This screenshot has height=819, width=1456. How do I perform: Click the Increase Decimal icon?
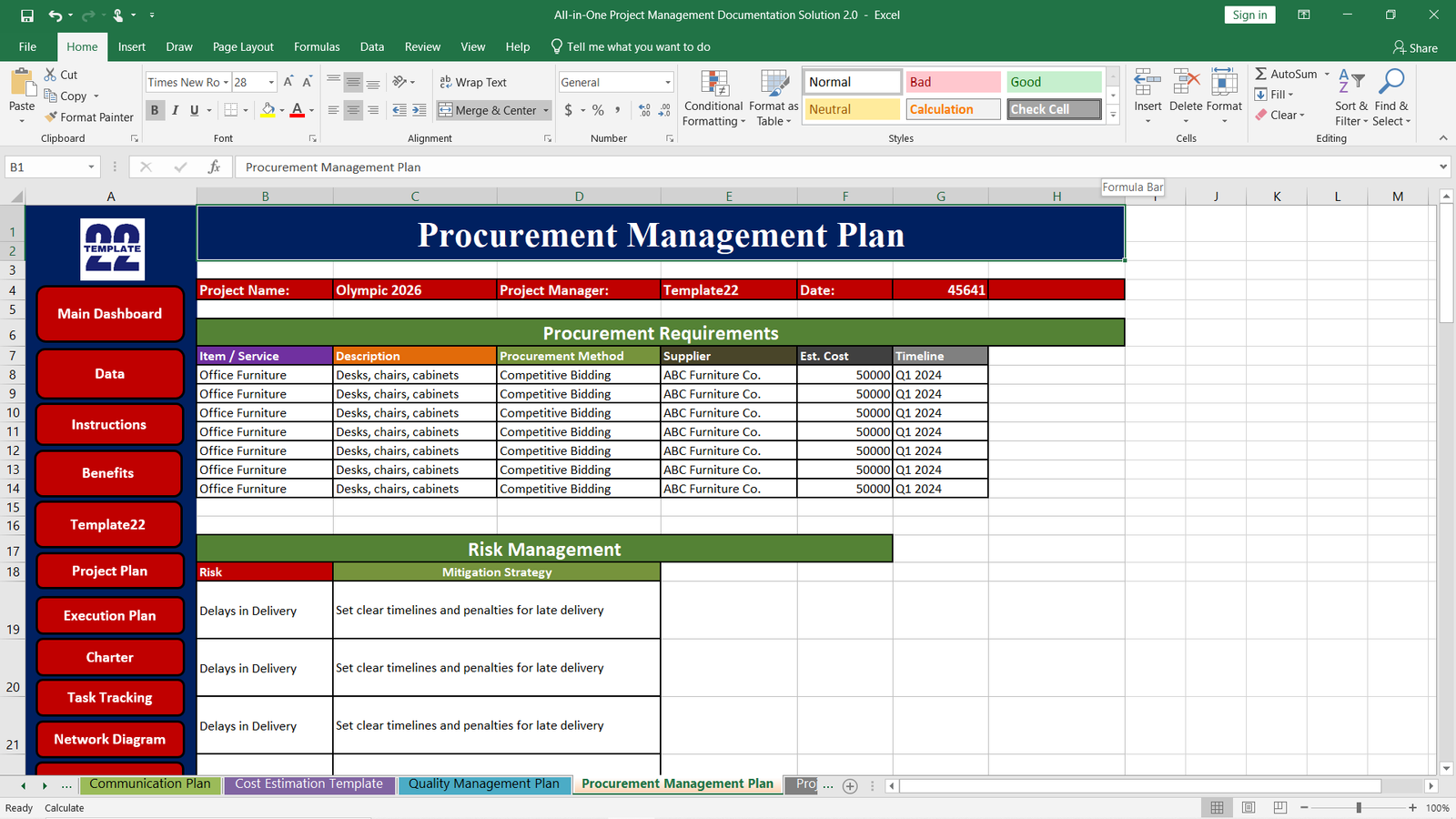coord(644,110)
